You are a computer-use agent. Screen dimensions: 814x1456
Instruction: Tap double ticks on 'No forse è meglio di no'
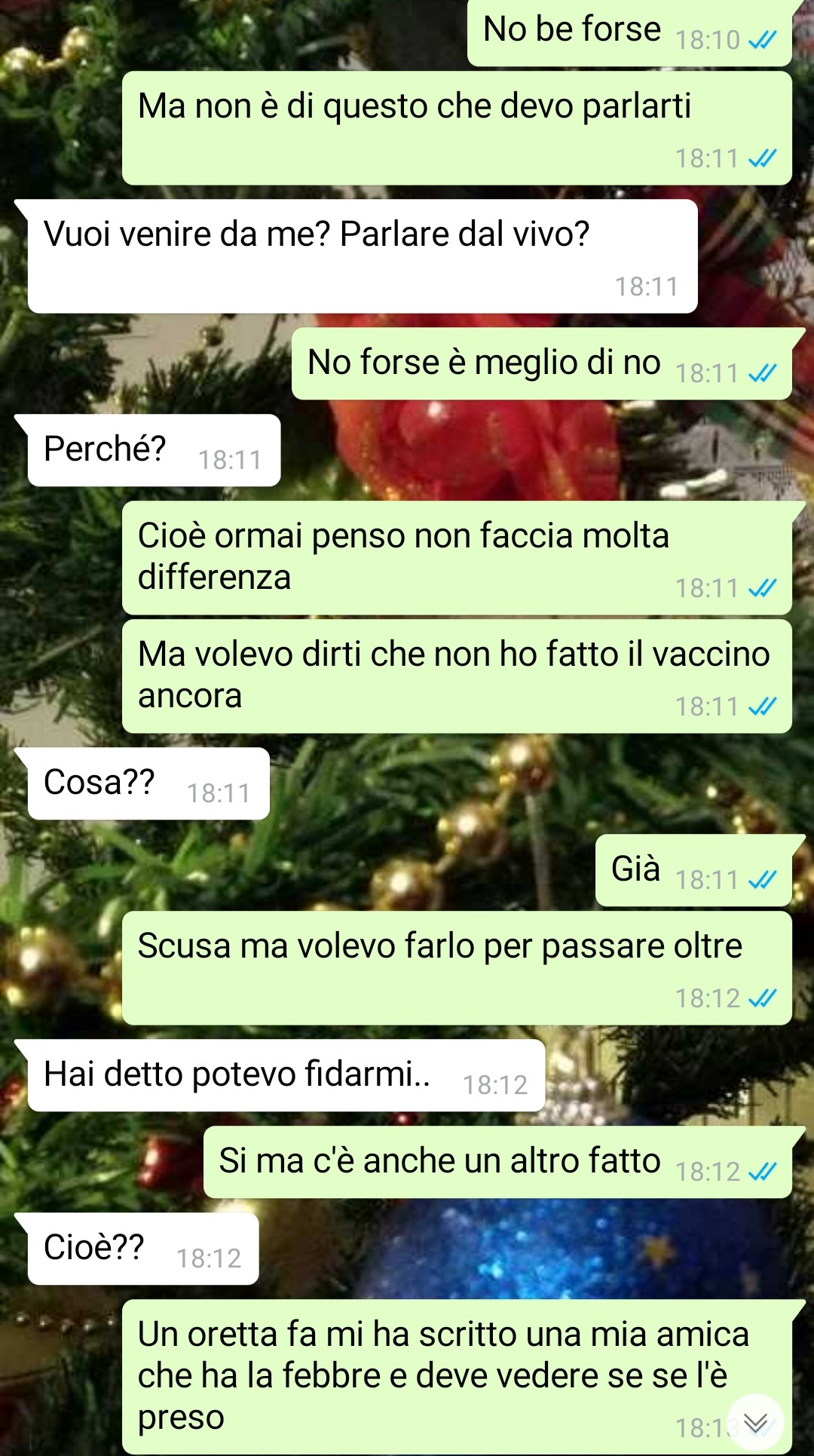click(x=762, y=373)
